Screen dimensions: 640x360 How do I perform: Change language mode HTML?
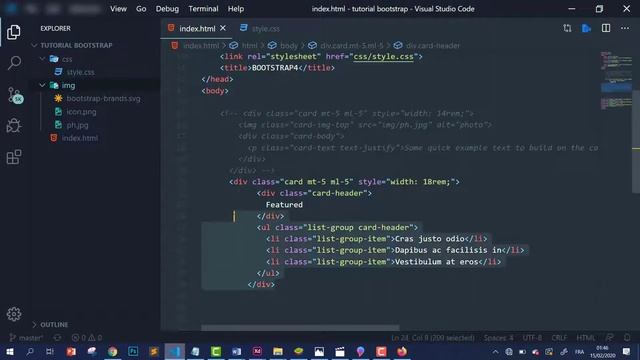pos(585,338)
